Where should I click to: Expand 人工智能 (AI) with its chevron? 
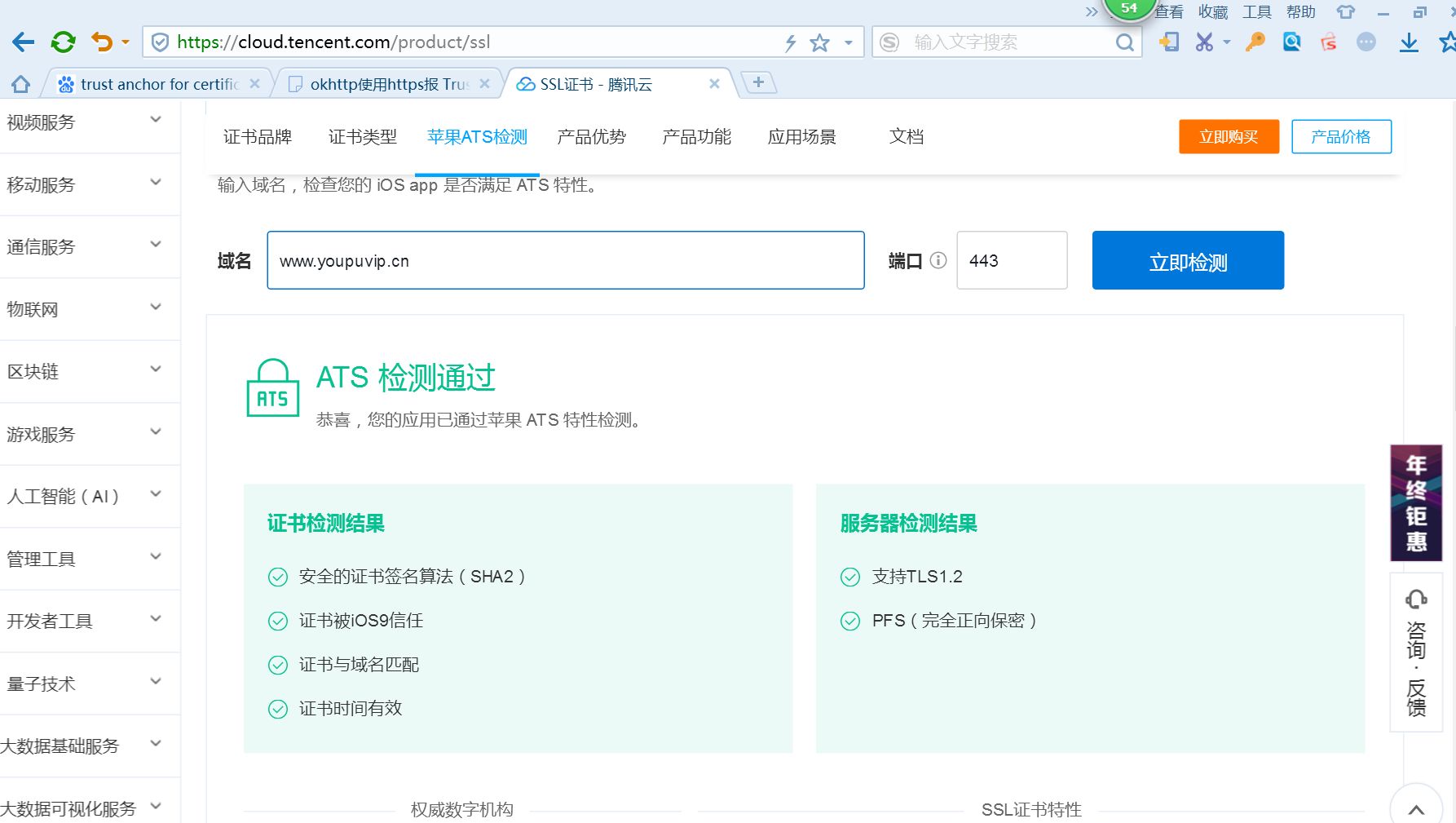coord(156,493)
